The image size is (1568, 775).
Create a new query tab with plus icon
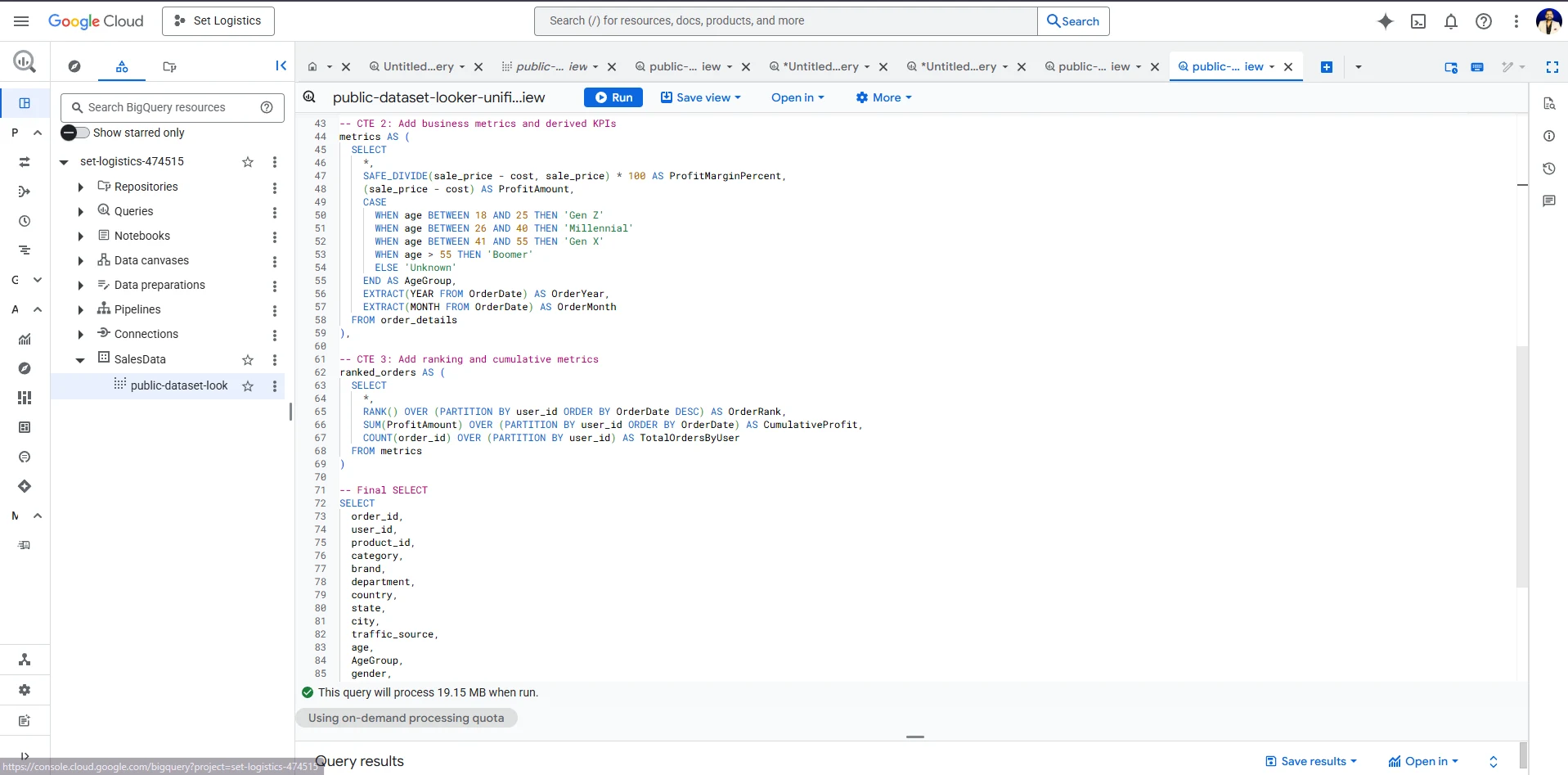point(1326,67)
